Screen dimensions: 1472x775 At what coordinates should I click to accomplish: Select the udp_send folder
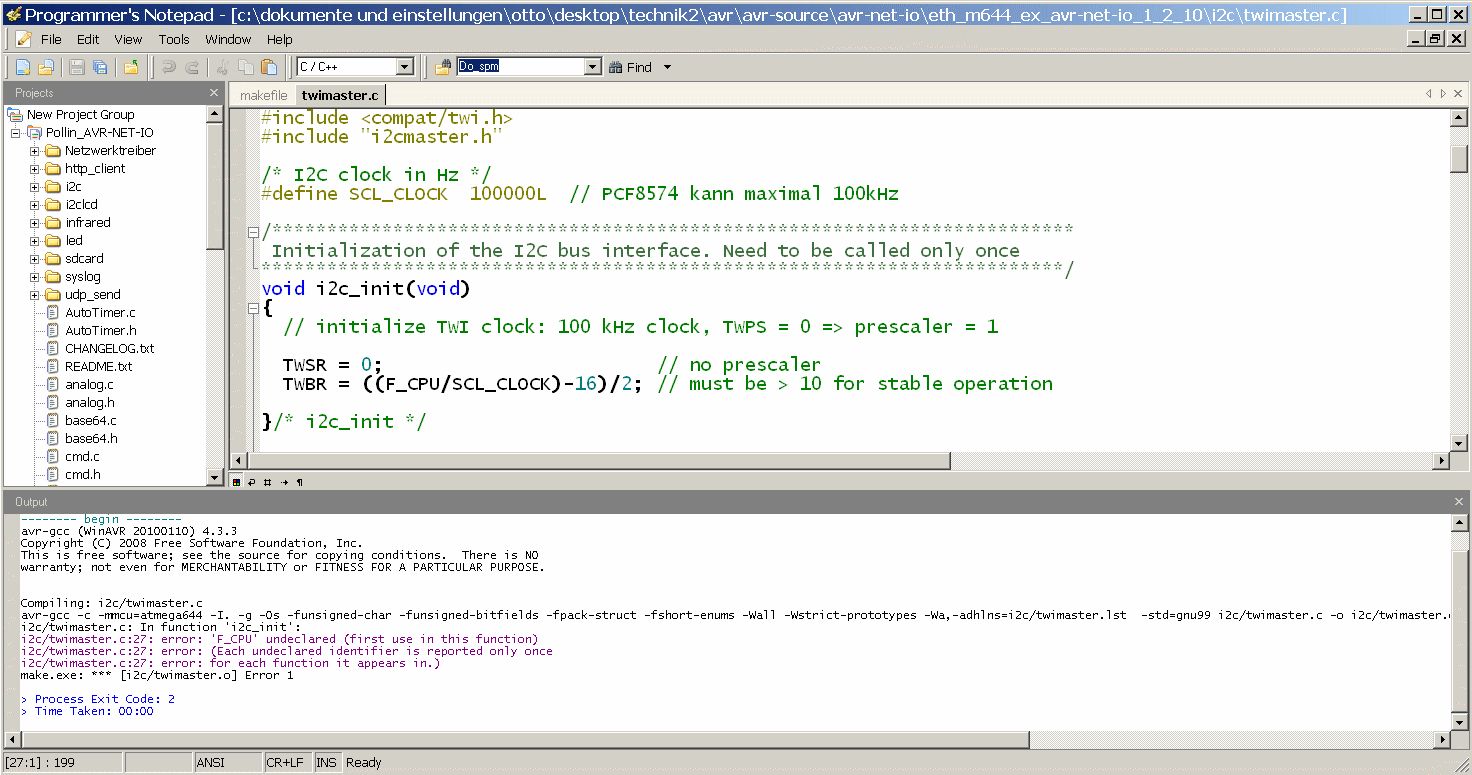point(92,295)
